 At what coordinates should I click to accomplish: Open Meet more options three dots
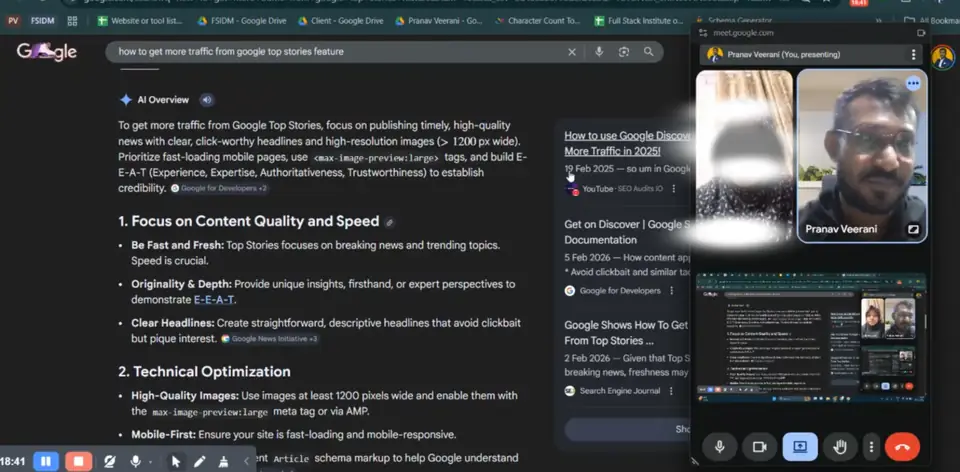871,447
